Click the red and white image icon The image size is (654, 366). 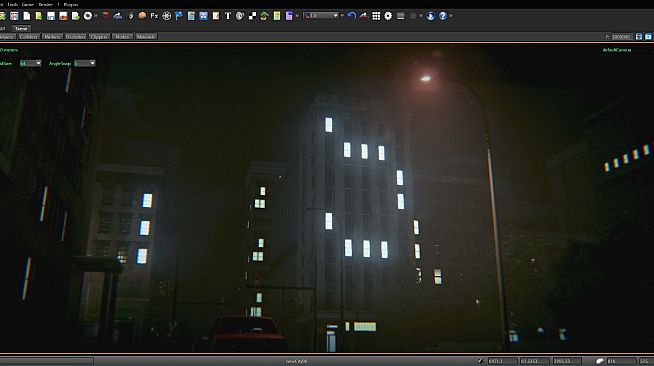point(63,16)
